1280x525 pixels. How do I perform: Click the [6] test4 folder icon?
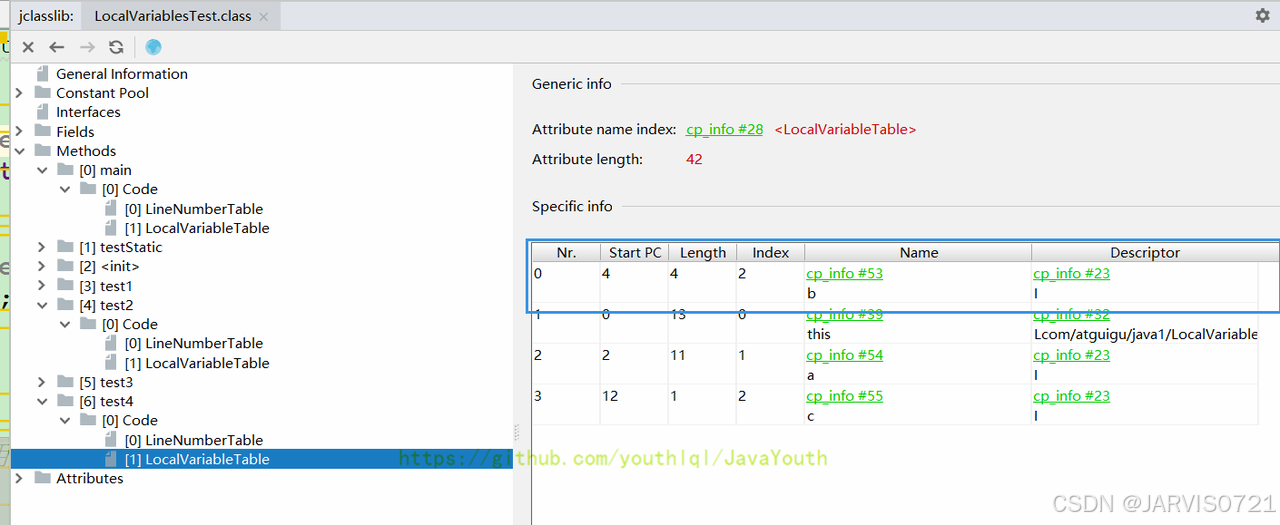65,401
